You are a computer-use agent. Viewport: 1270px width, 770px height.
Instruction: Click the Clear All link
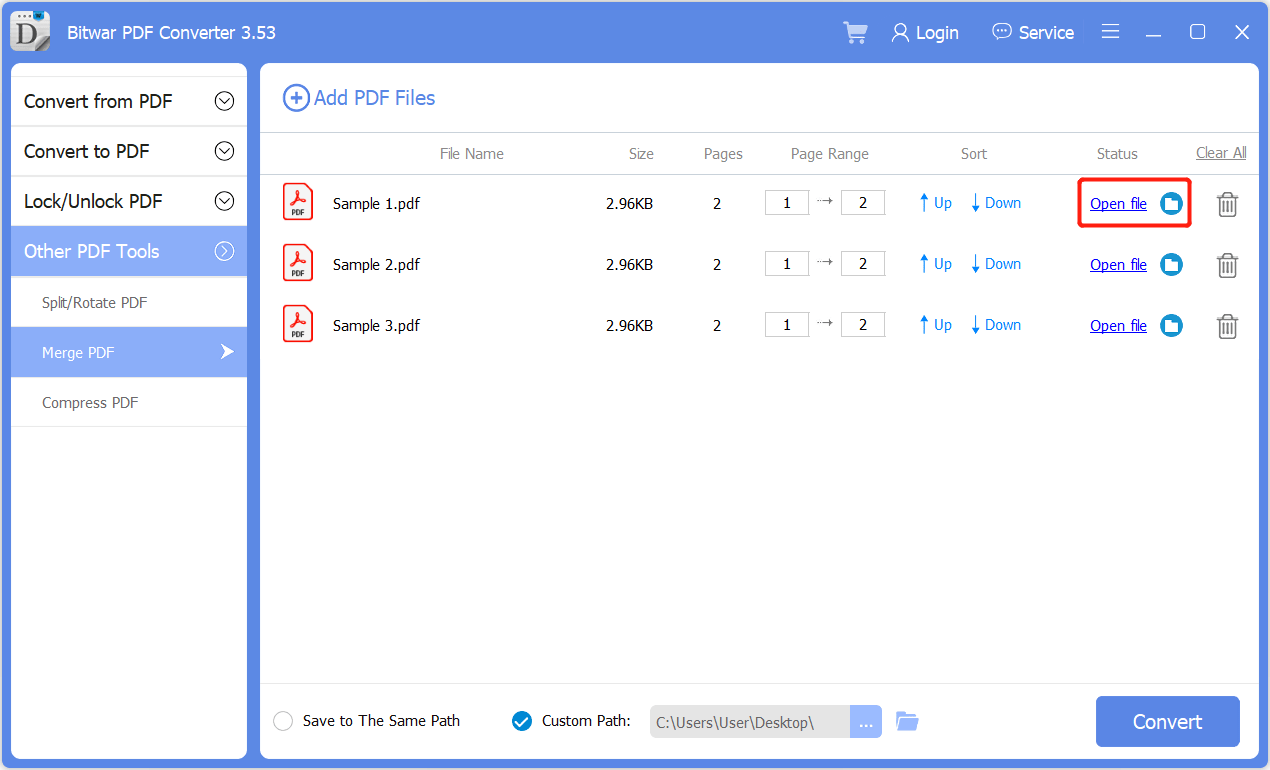pyautogui.click(x=1221, y=152)
